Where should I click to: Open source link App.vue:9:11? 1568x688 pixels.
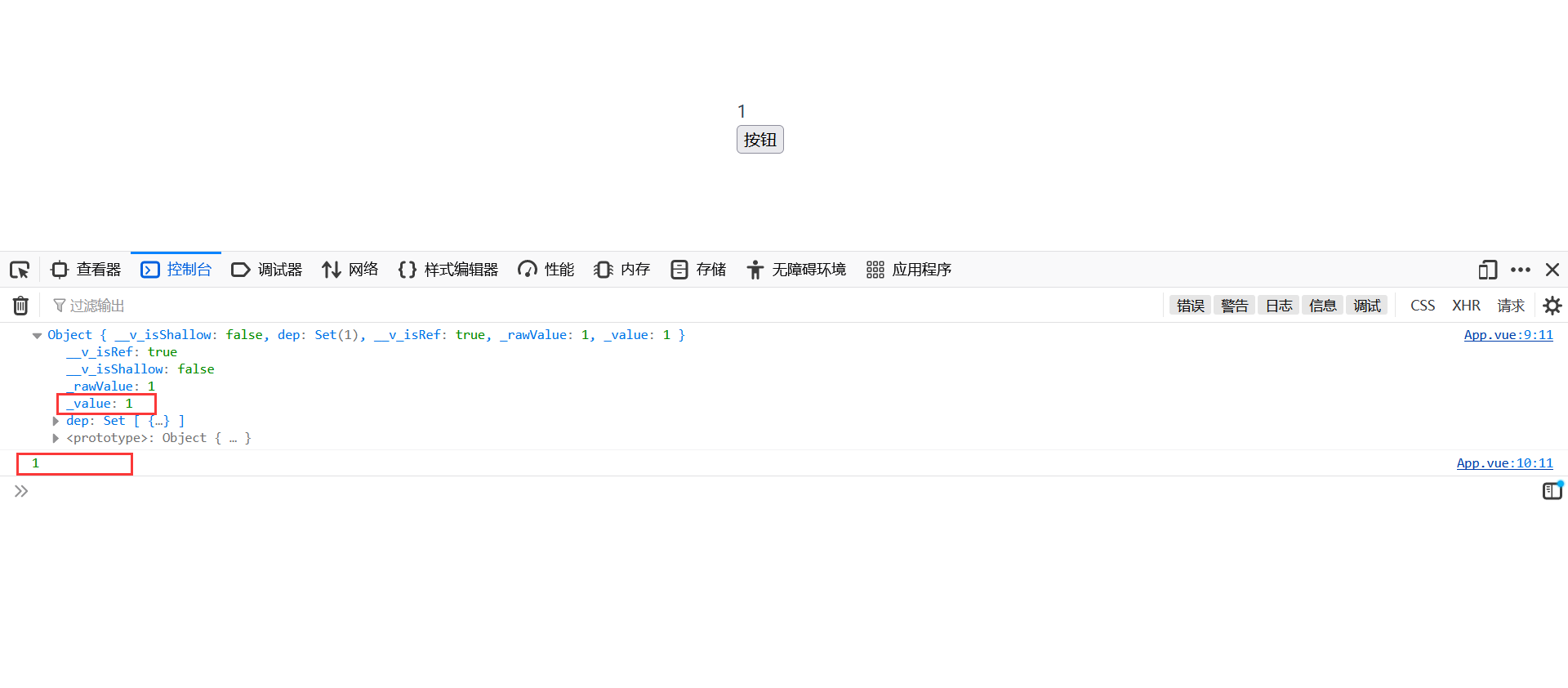(1508, 335)
